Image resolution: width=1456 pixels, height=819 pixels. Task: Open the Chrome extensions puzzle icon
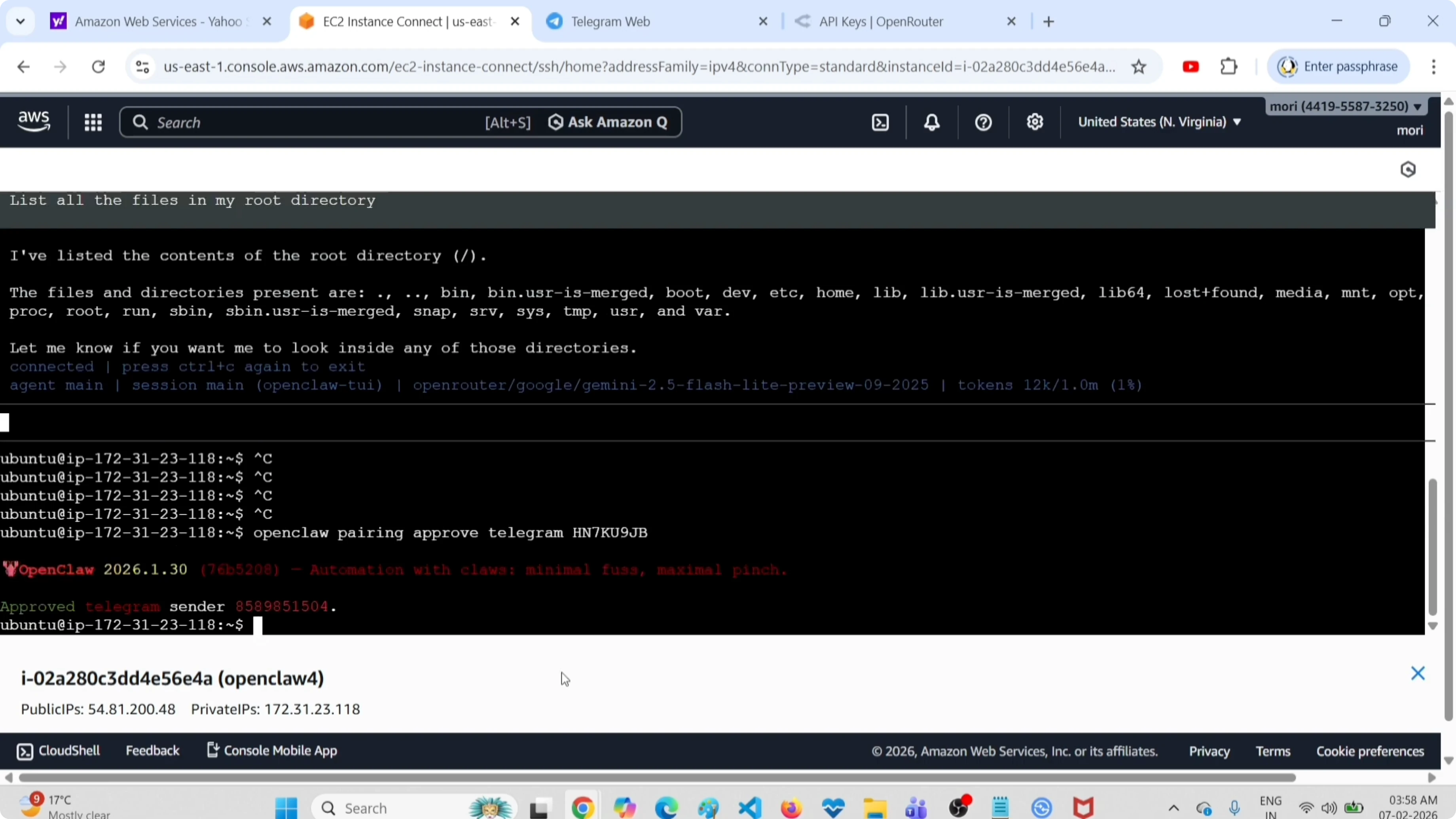pyautogui.click(x=1229, y=67)
